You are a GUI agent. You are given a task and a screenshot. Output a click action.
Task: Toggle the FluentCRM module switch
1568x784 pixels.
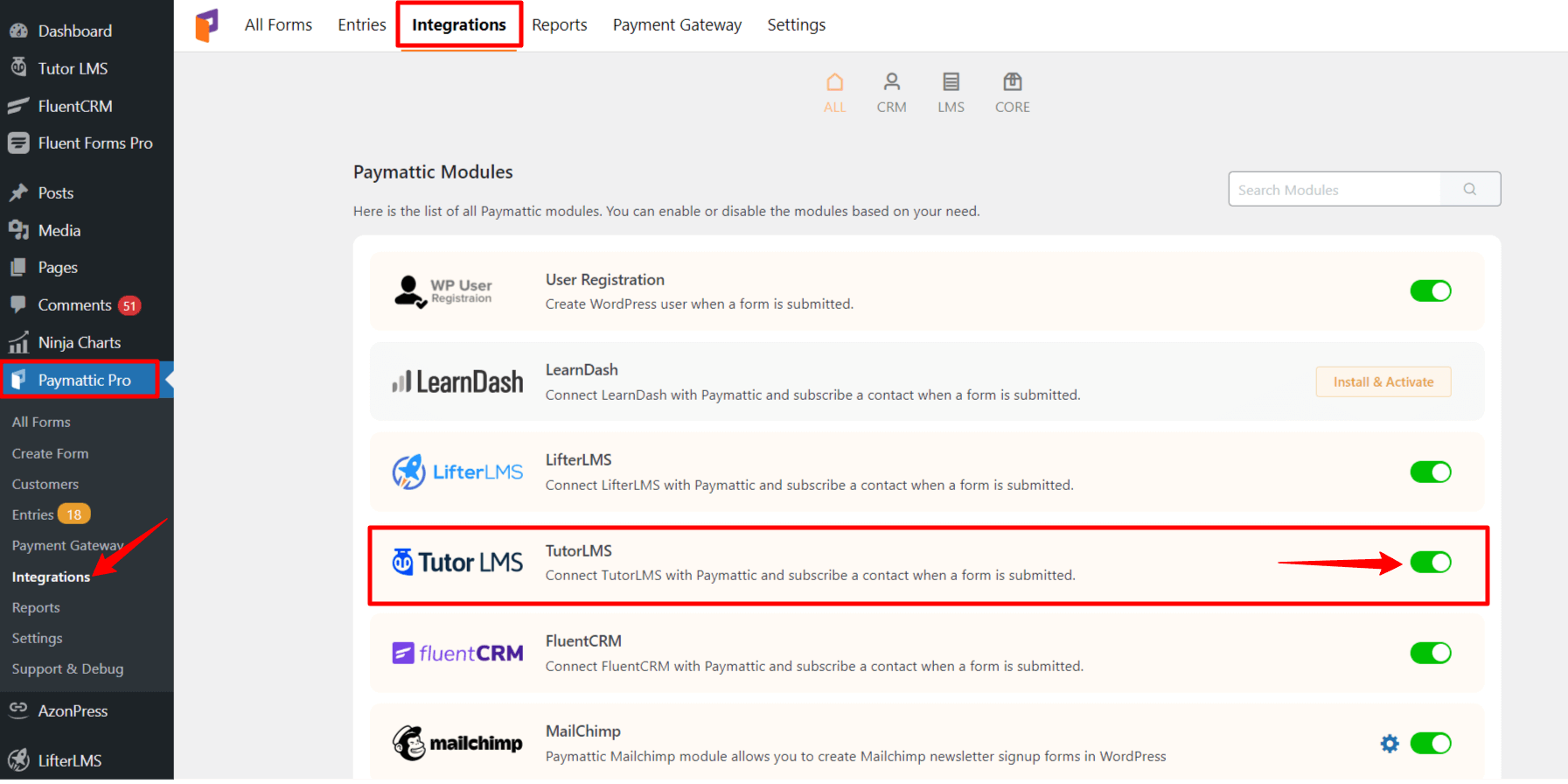click(1431, 654)
